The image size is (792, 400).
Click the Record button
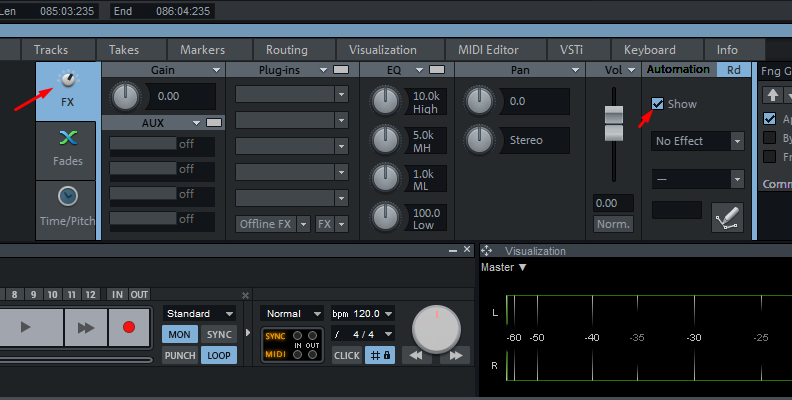[x=129, y=327]
